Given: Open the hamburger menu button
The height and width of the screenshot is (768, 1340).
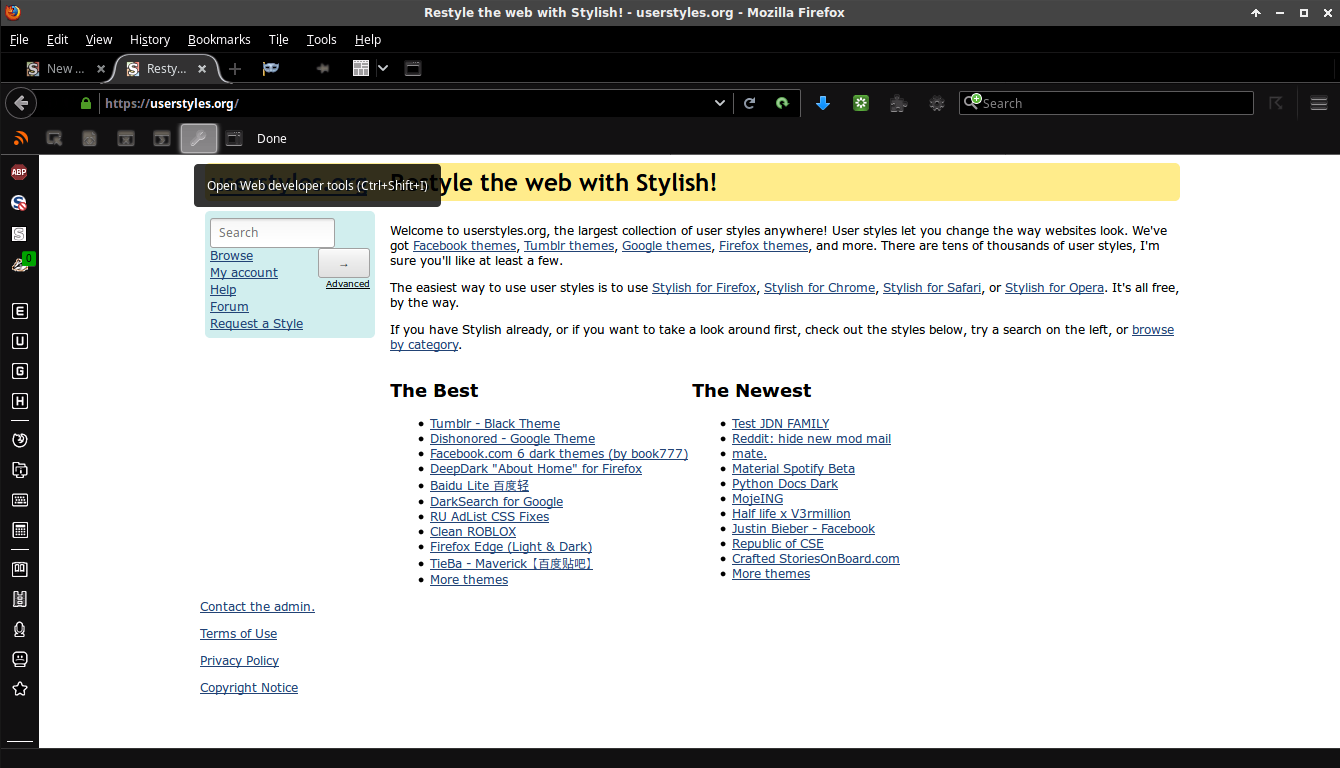Looking at the screenshot, I should click(x=1318, y=103).
